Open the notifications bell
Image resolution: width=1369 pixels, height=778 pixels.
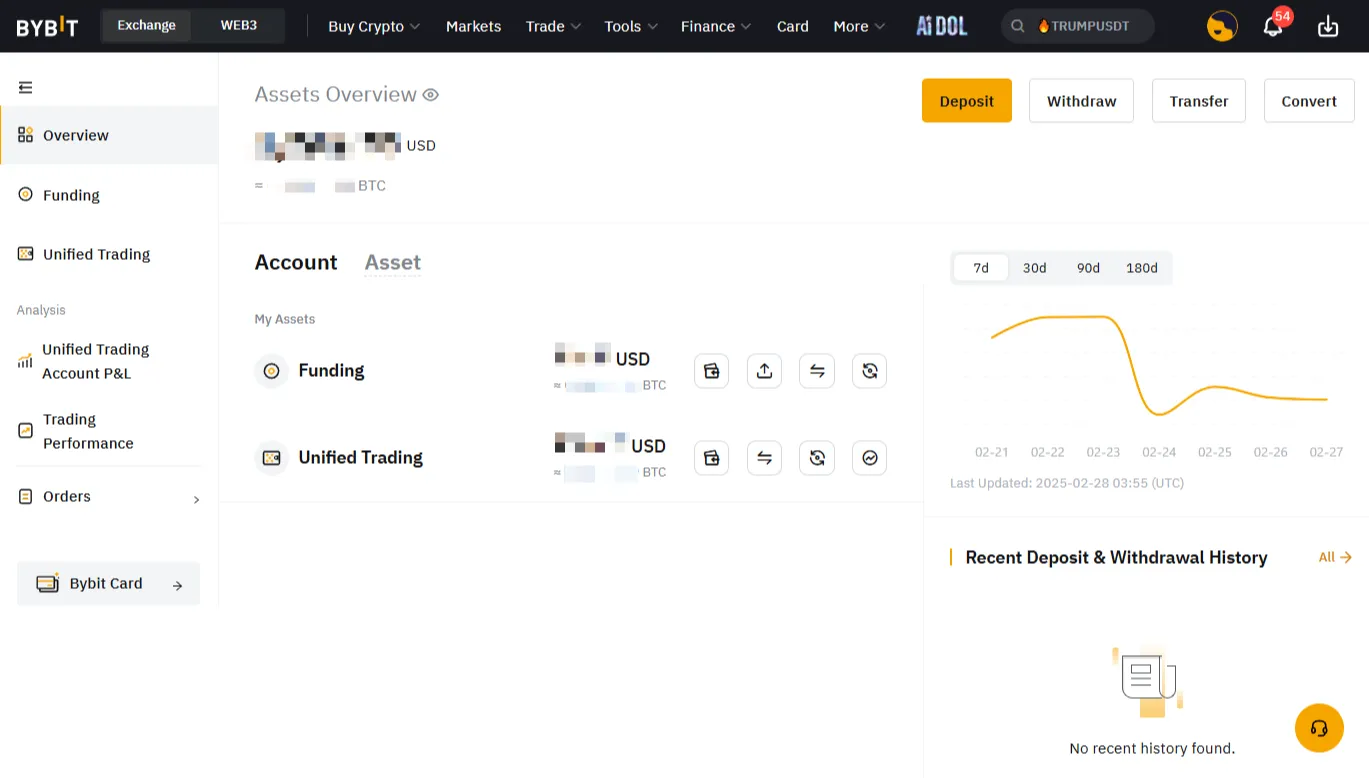coord(1273,26)
